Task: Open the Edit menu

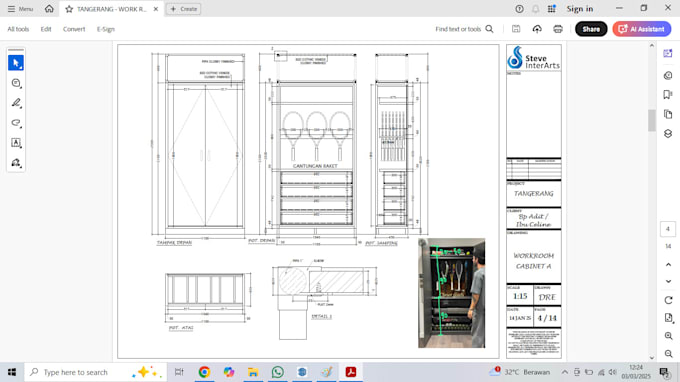Action: pos(46,29)
